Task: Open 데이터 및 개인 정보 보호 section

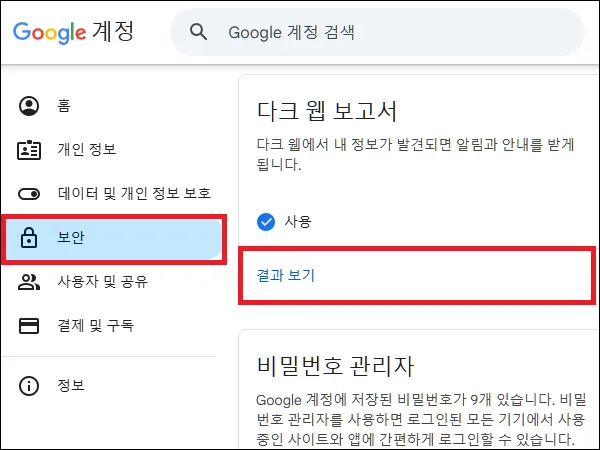Action: 134,193
